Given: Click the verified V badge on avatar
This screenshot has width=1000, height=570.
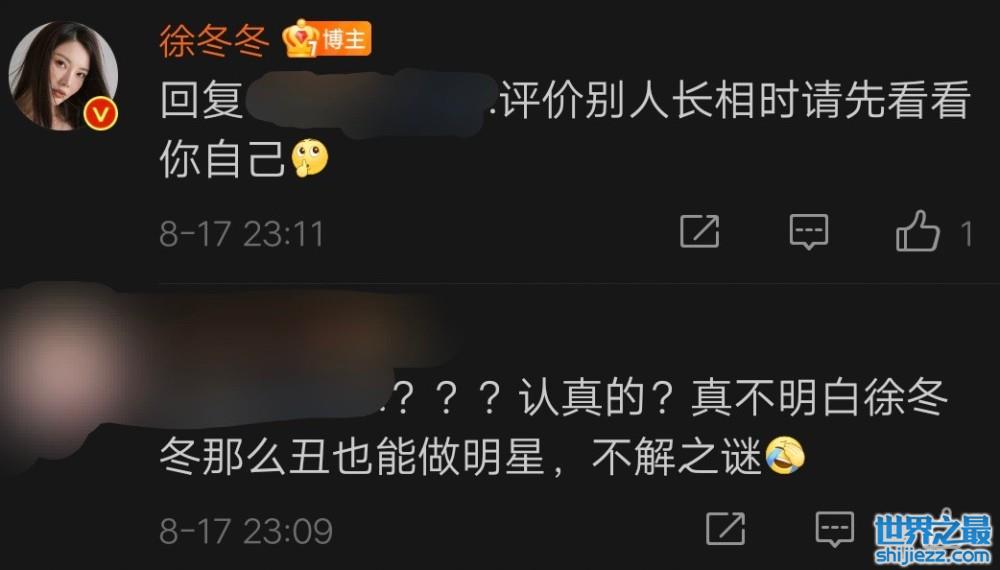Looking at the screenshot, I should 101,115.
